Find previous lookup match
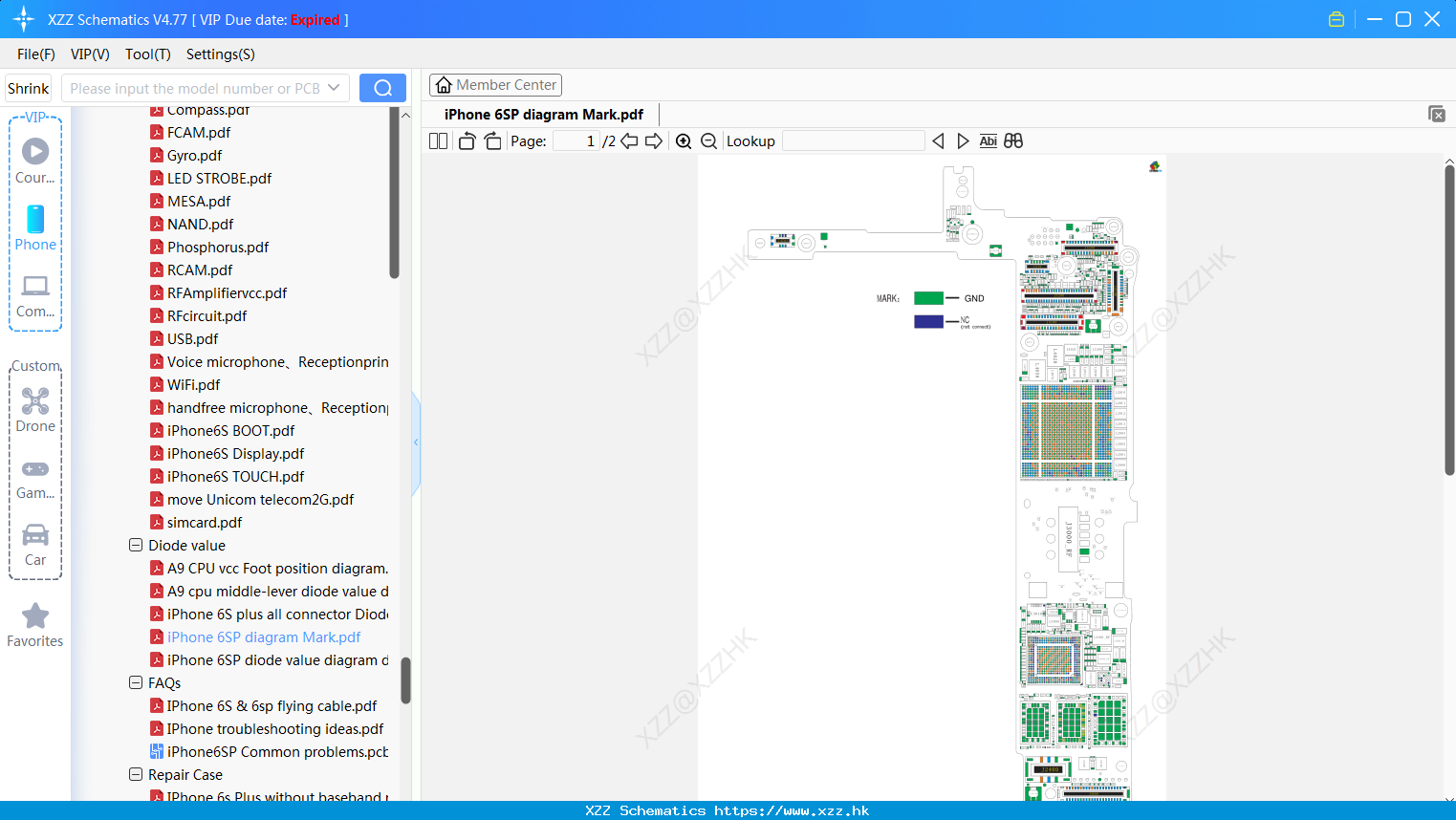This screenshot has height=820, width=1456. 938,141
